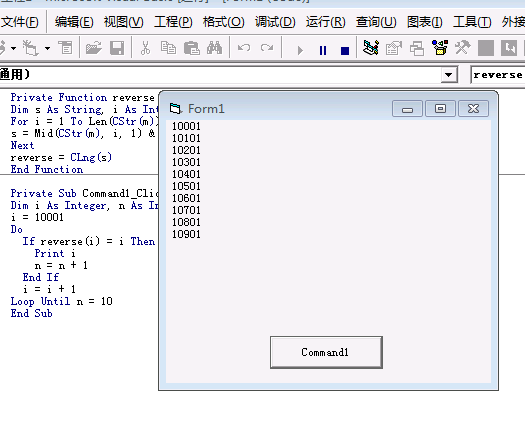Open the reverse procedure combo box

(x=498, y=75)
